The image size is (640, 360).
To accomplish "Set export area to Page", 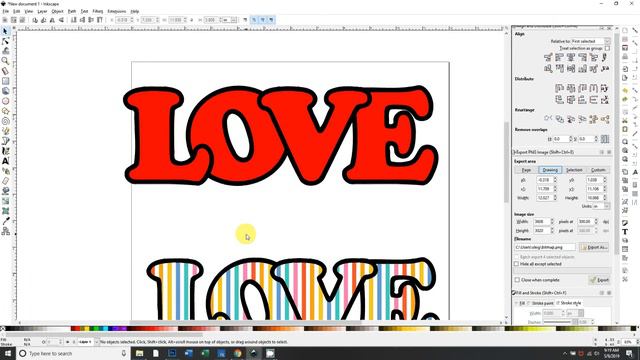I will pyautogui.click(x=526, y=170).
